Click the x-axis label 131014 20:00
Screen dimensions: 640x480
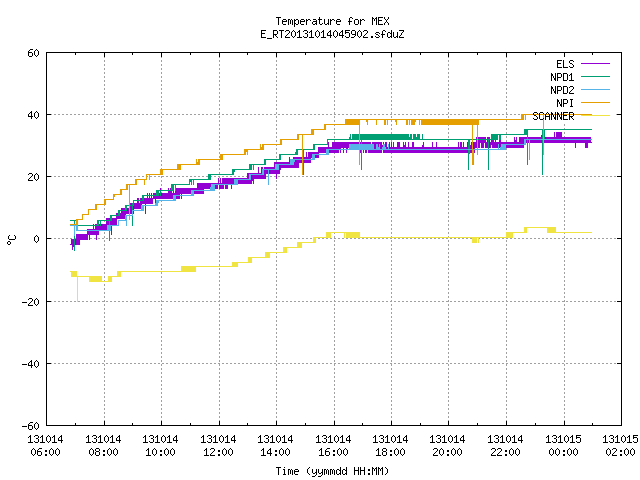(x=447, y=446)
